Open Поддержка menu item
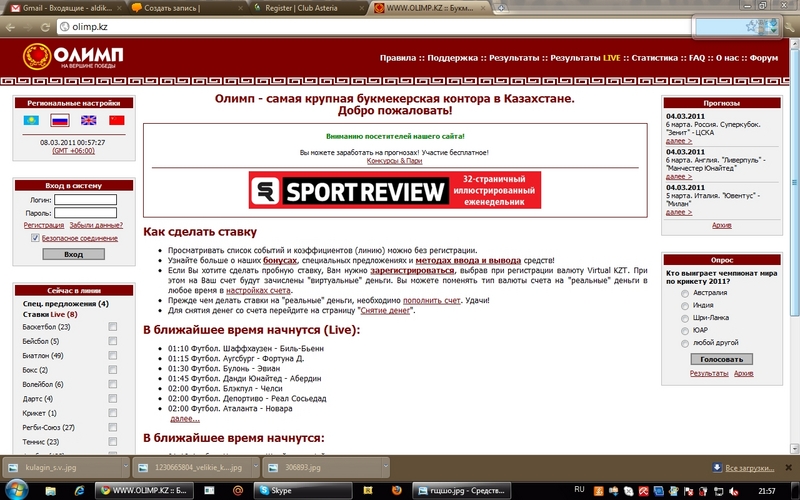Viewport: 800px width, 500px height. tap(453, 58)
